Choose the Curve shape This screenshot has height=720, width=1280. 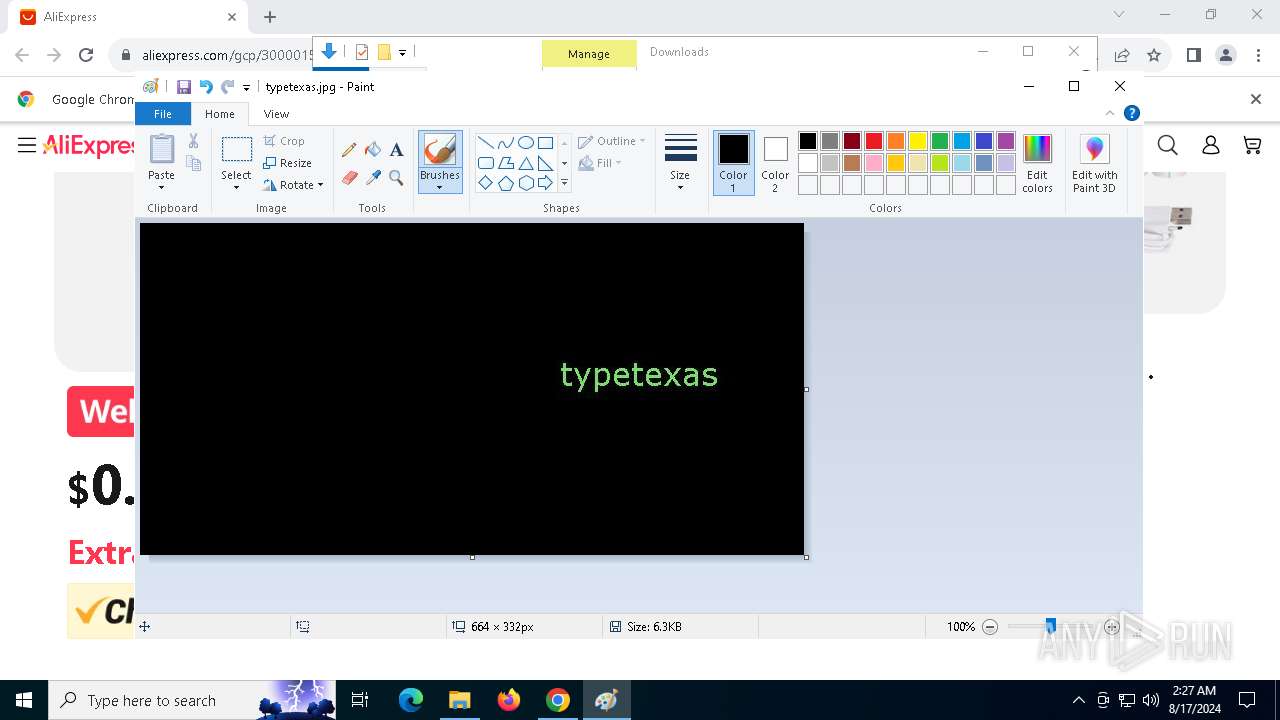(x=505, y=142)
